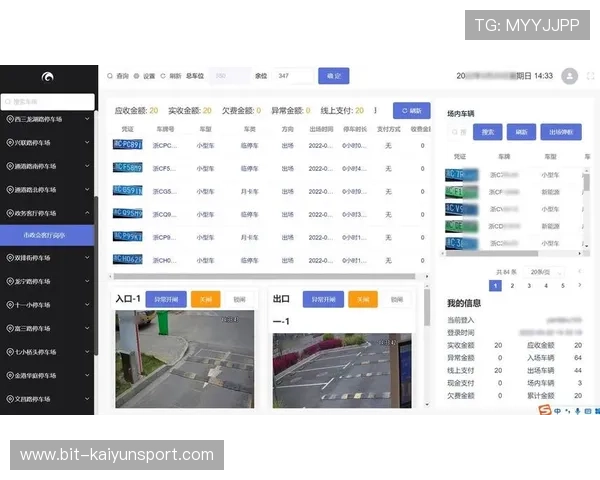Click the 设置 settings option in the top toolbar
600x480 pixels.
[145, 76]
